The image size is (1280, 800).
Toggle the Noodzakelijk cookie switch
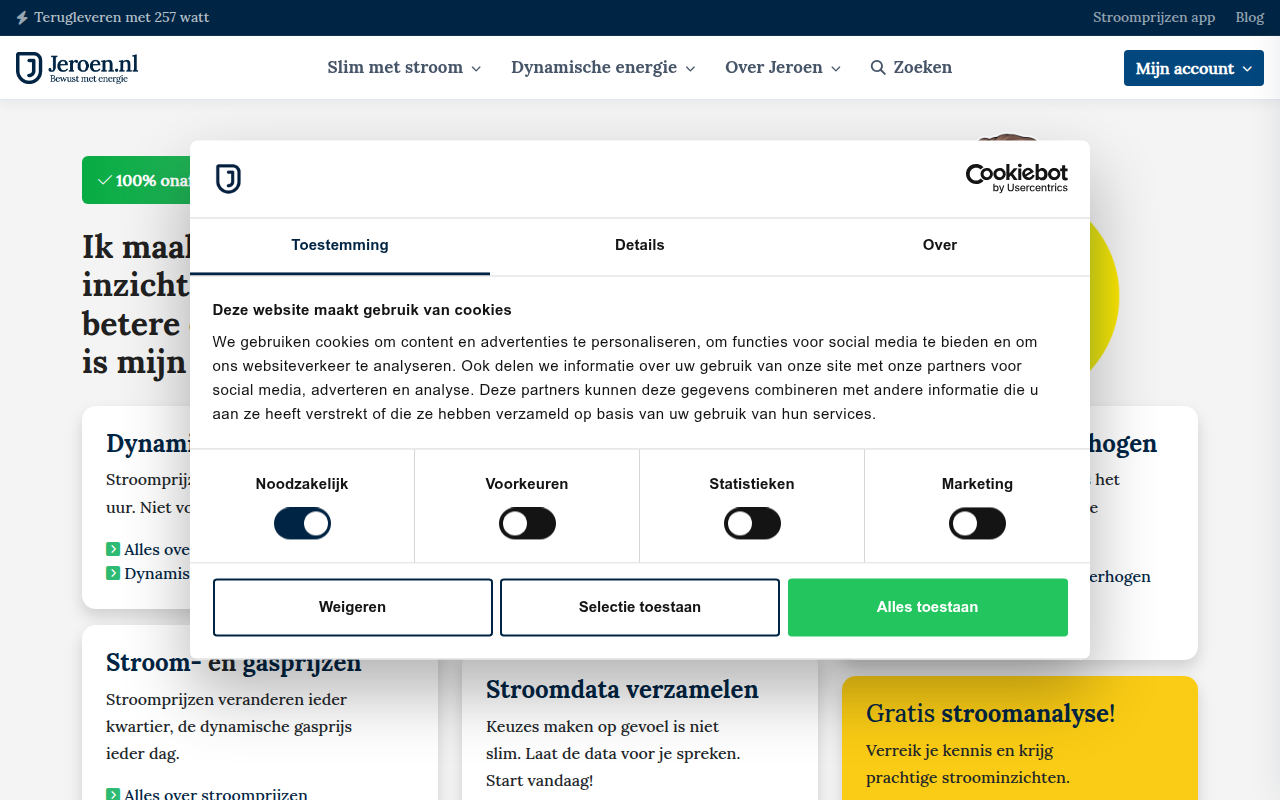(x=302, y=524)
